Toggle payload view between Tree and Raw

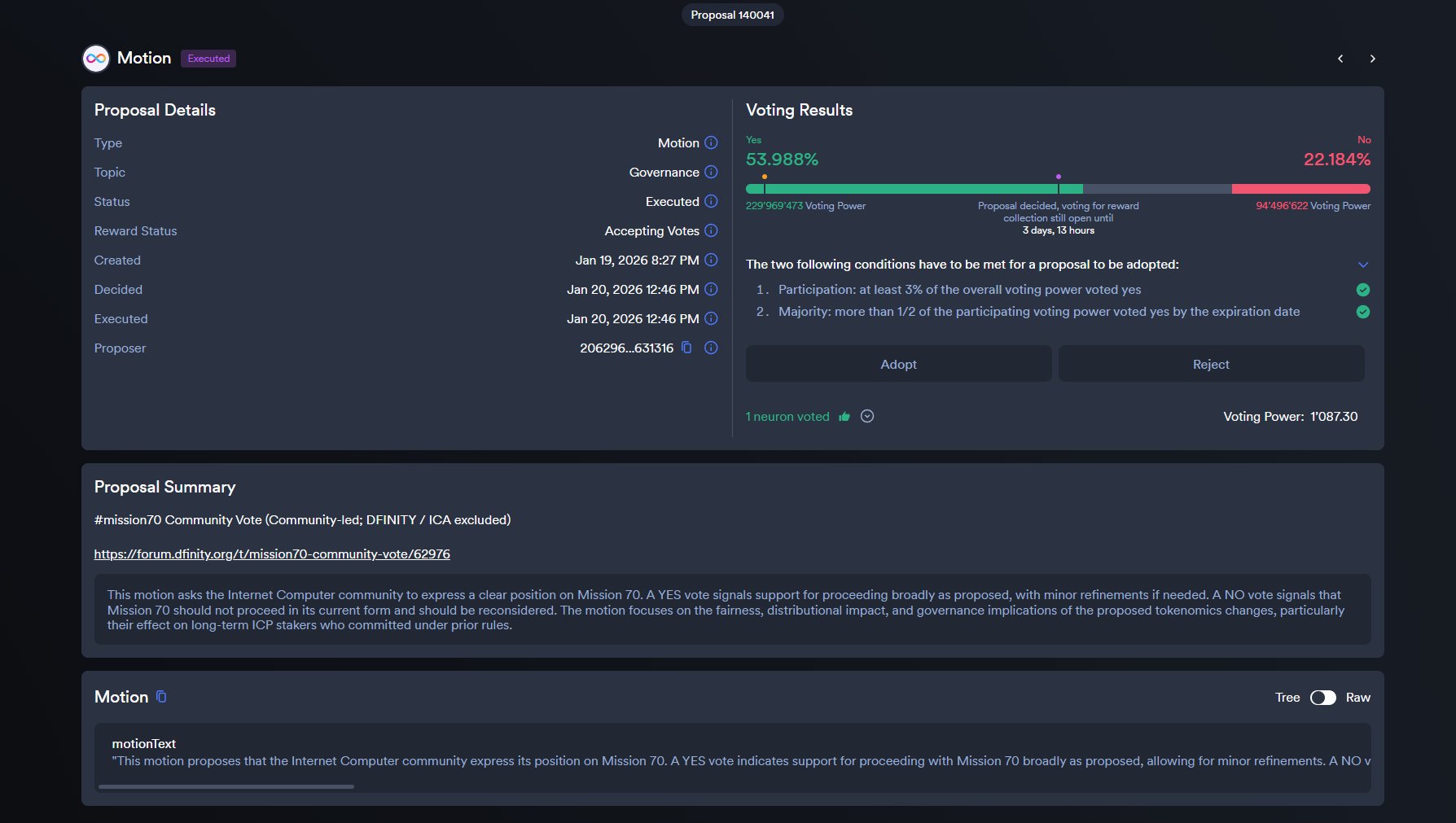[x=1323, y=698]
